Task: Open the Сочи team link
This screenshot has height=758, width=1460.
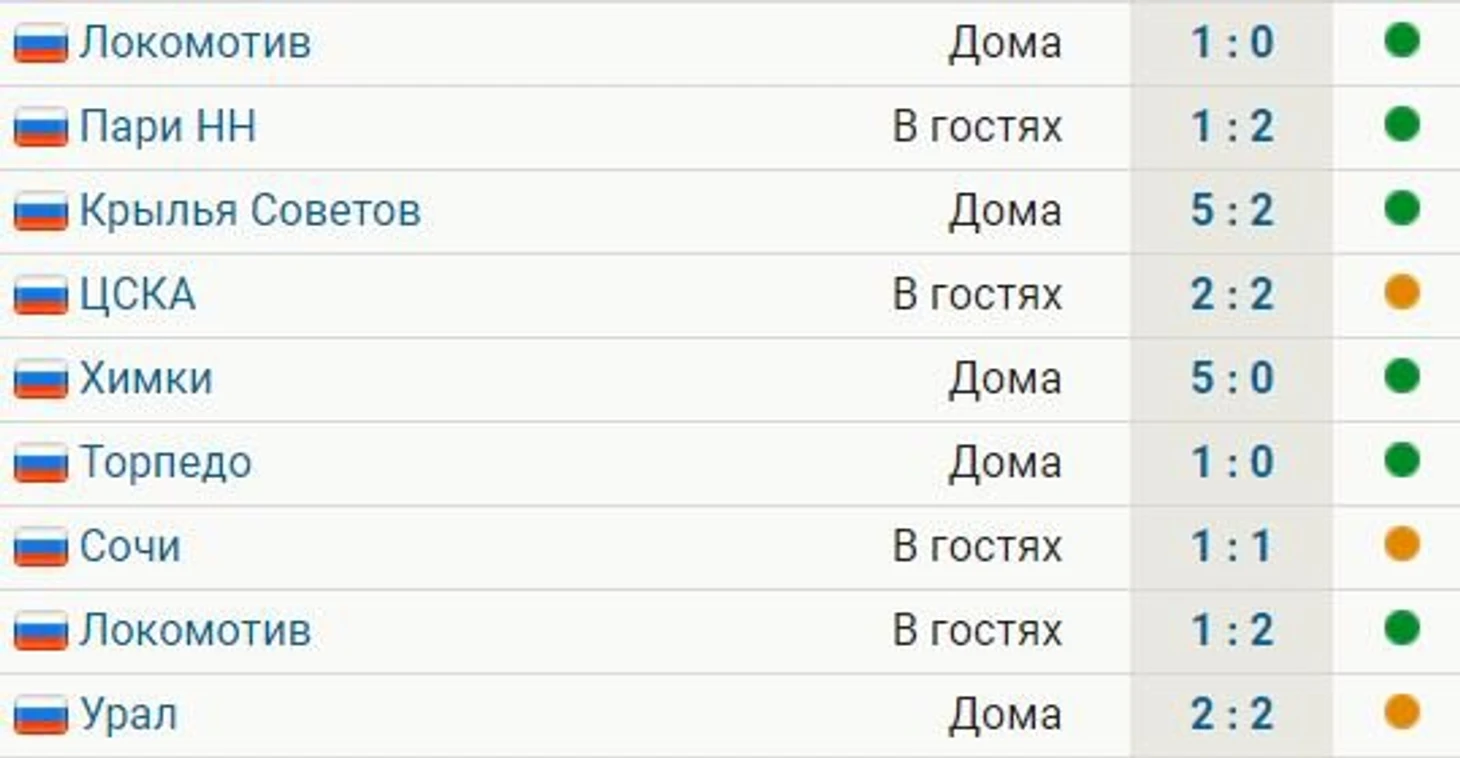Action: (x=131, y=547)
